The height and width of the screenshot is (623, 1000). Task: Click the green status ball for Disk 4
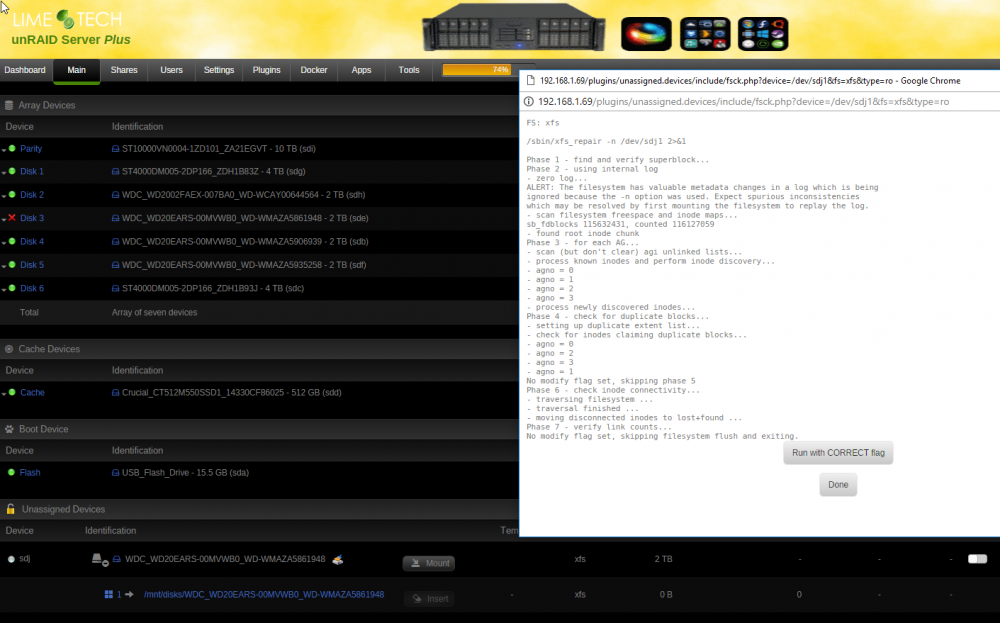click(12, 241)
